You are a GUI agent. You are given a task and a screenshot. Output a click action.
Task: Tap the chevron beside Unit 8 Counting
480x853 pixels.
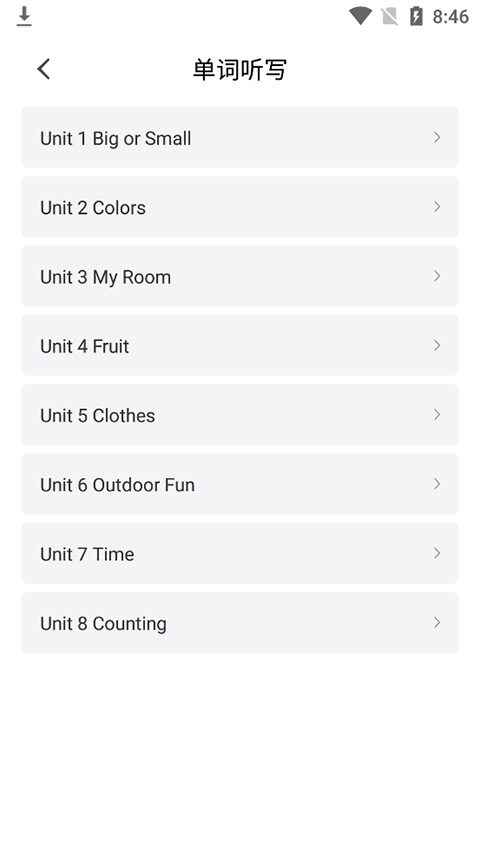coord(437,623)
